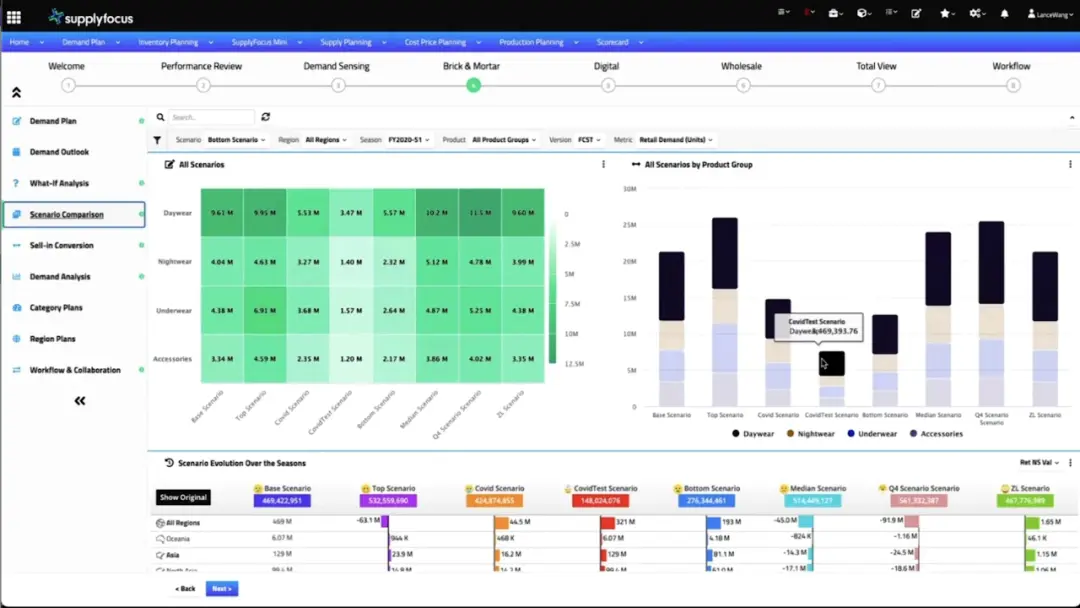This screenshot has height=608, width=1080.
Task: Click the notifications bell icon
Action: 1004,13
